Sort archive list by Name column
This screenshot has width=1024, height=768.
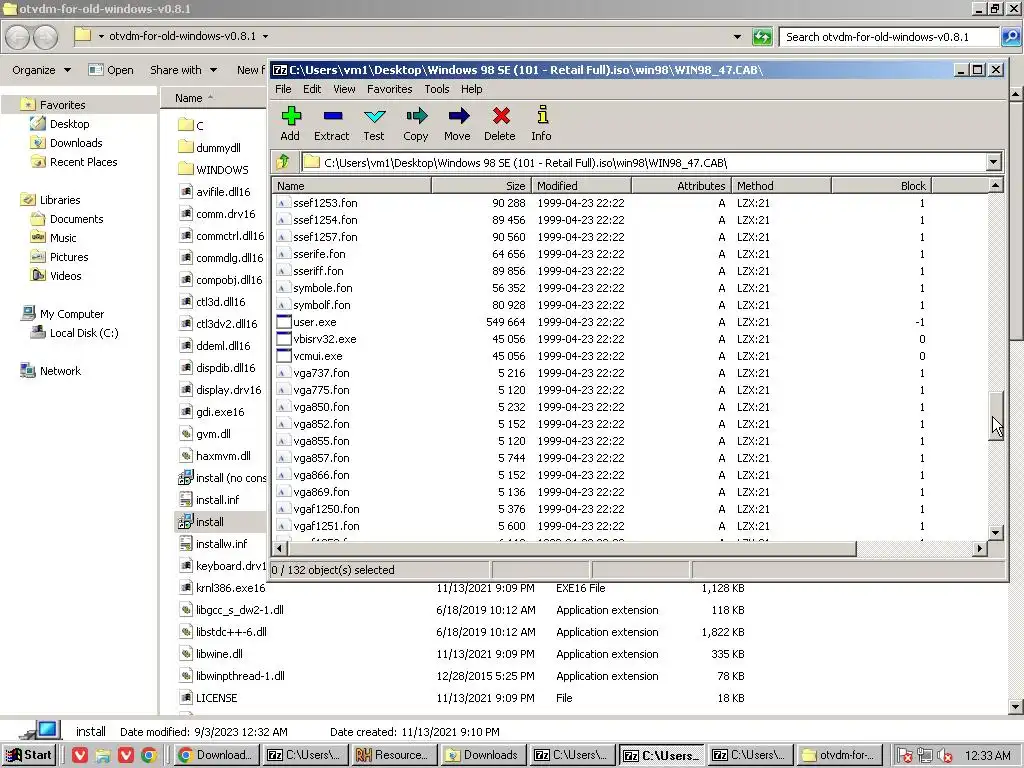(351, 185)
